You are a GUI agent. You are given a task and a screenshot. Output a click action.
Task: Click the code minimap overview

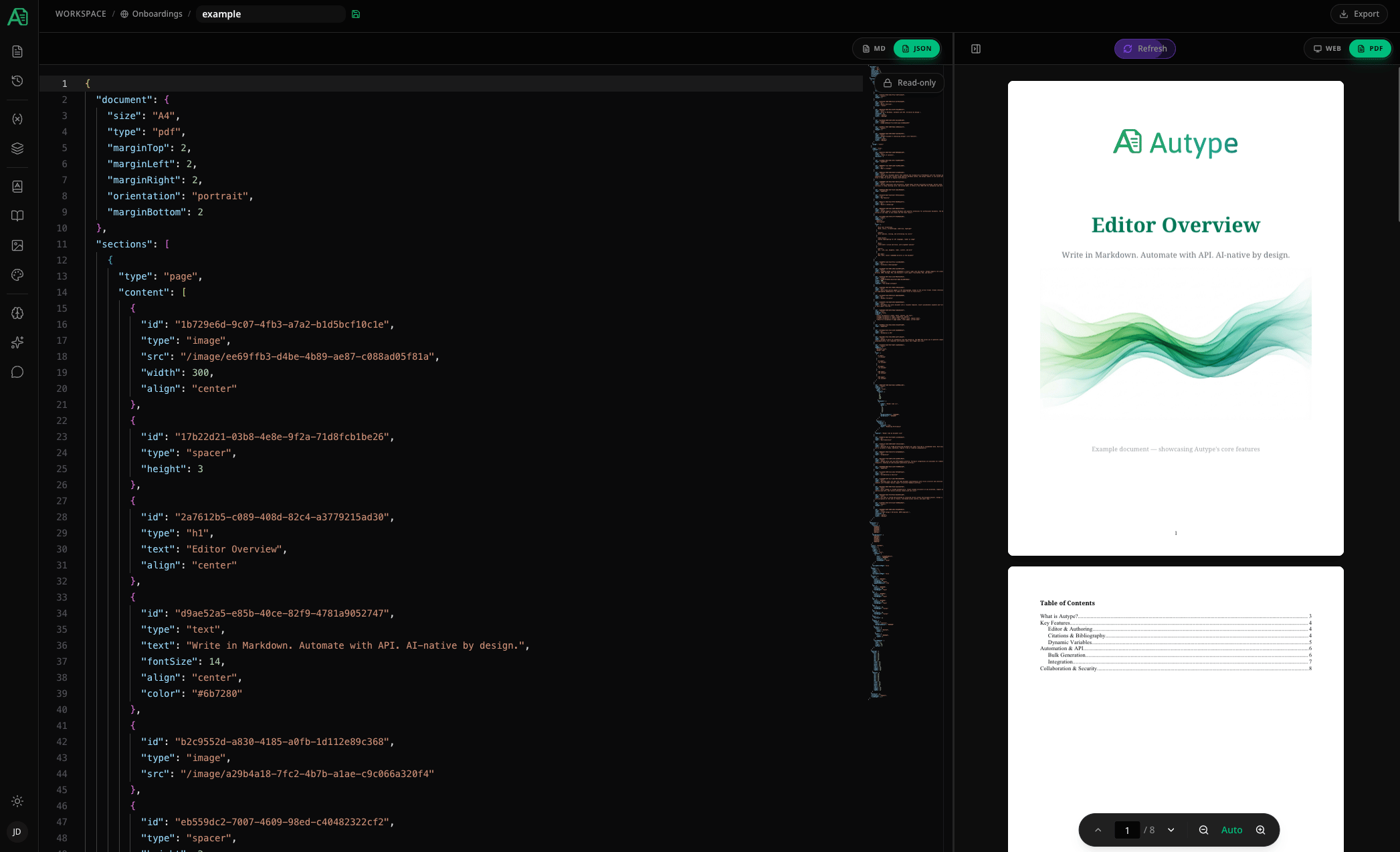(x=906, y=381)
